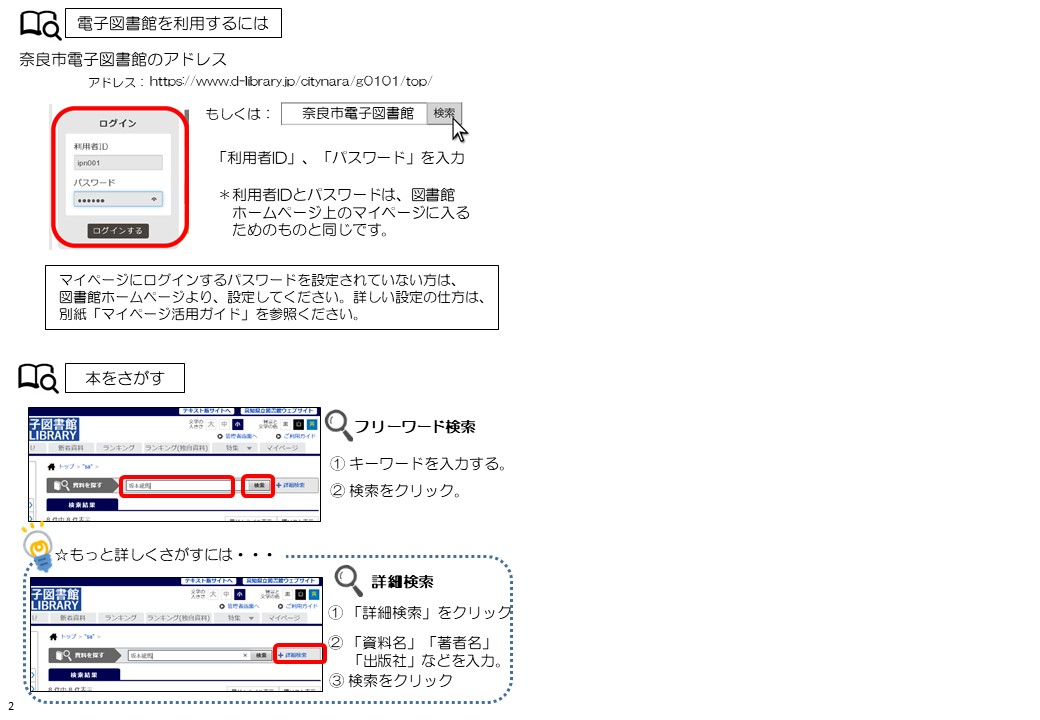1040x720 pixels.
Task: Click the magnifier icon next to フリーワード検索
Action: click(x=339, y=426)
